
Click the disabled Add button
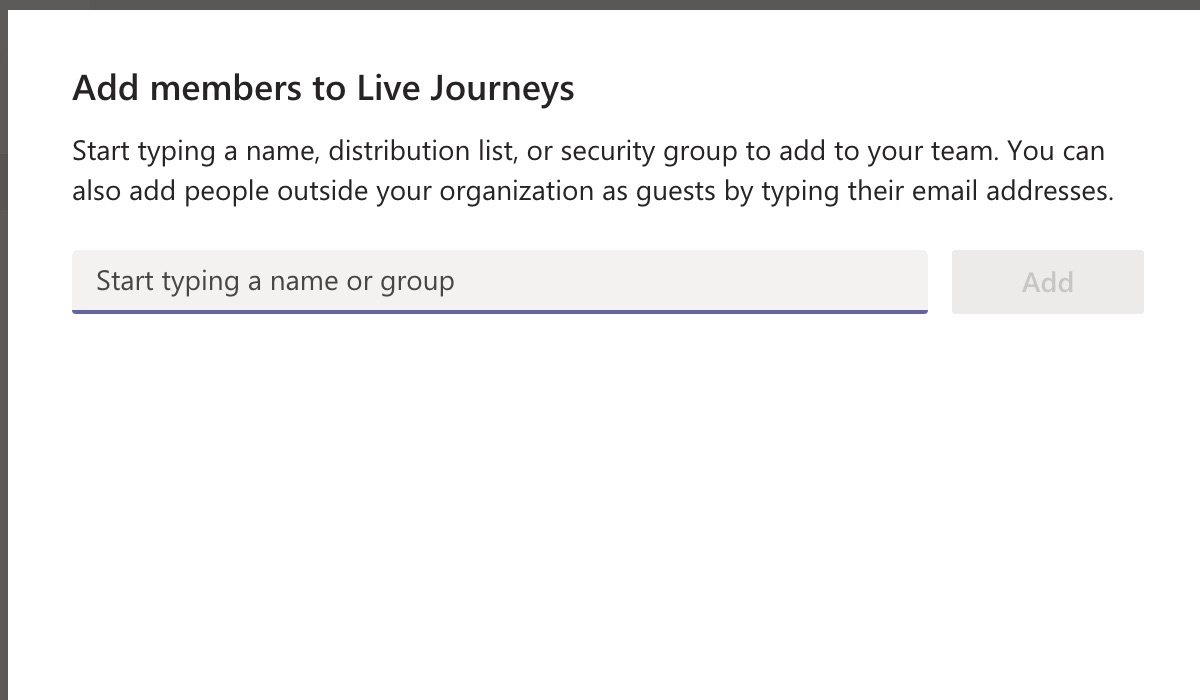pos(1047,282)
